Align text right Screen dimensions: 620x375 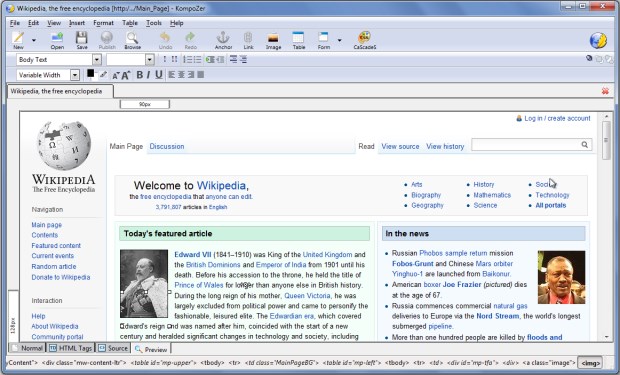(x=191, y=75)
